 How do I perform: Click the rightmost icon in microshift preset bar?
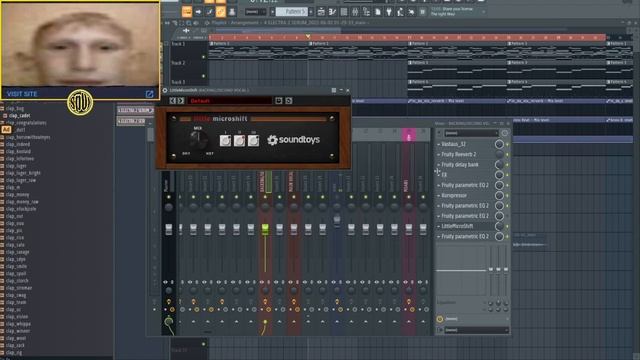pyautogui.click(x=289, y=100)
